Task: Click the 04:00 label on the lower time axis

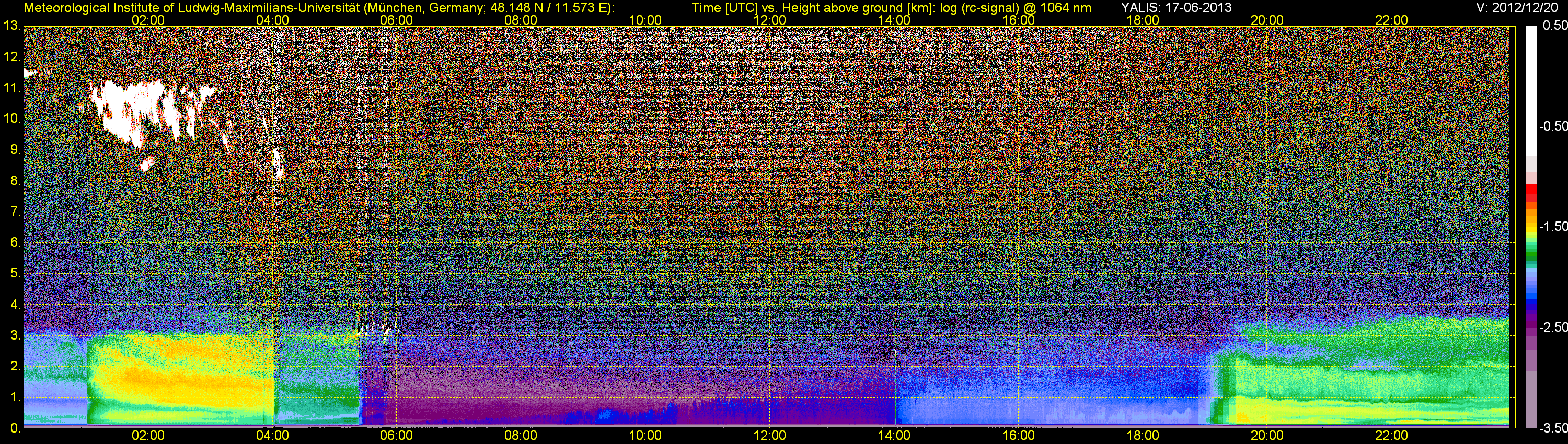Action: 272,436
